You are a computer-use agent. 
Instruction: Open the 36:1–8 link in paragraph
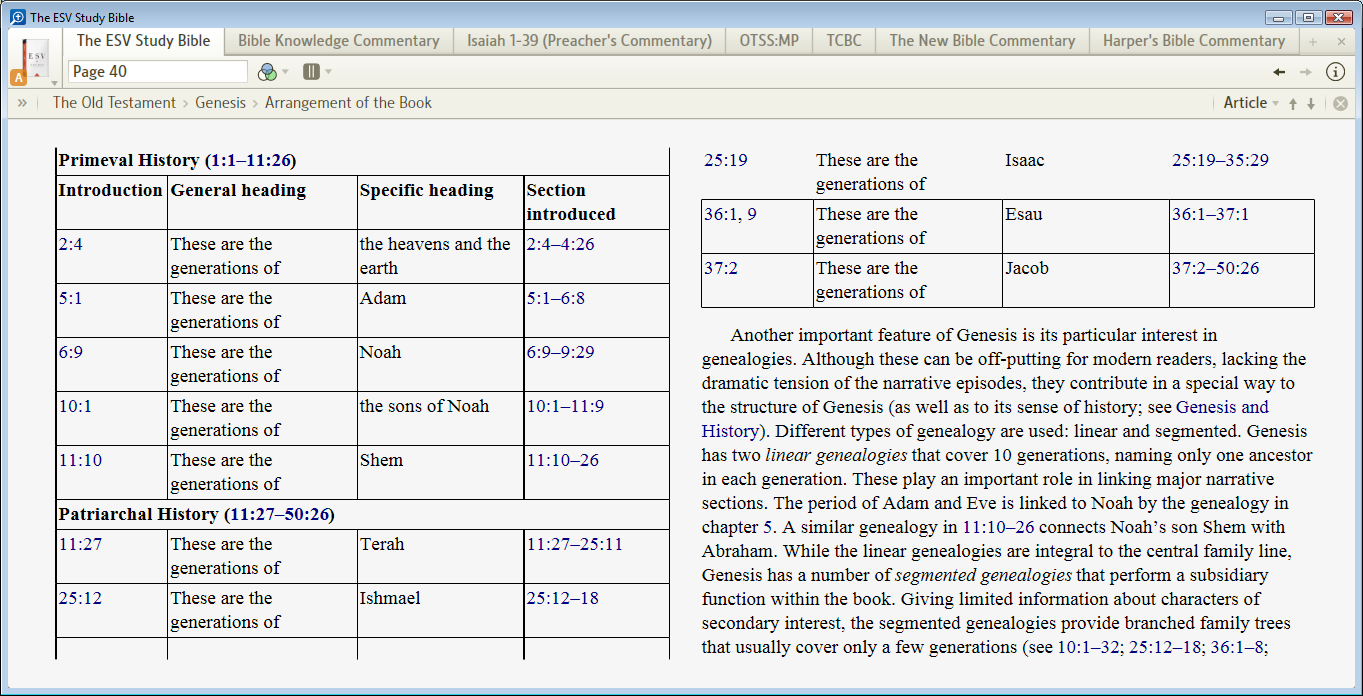pyautogui.click(x=1239, y=647)
